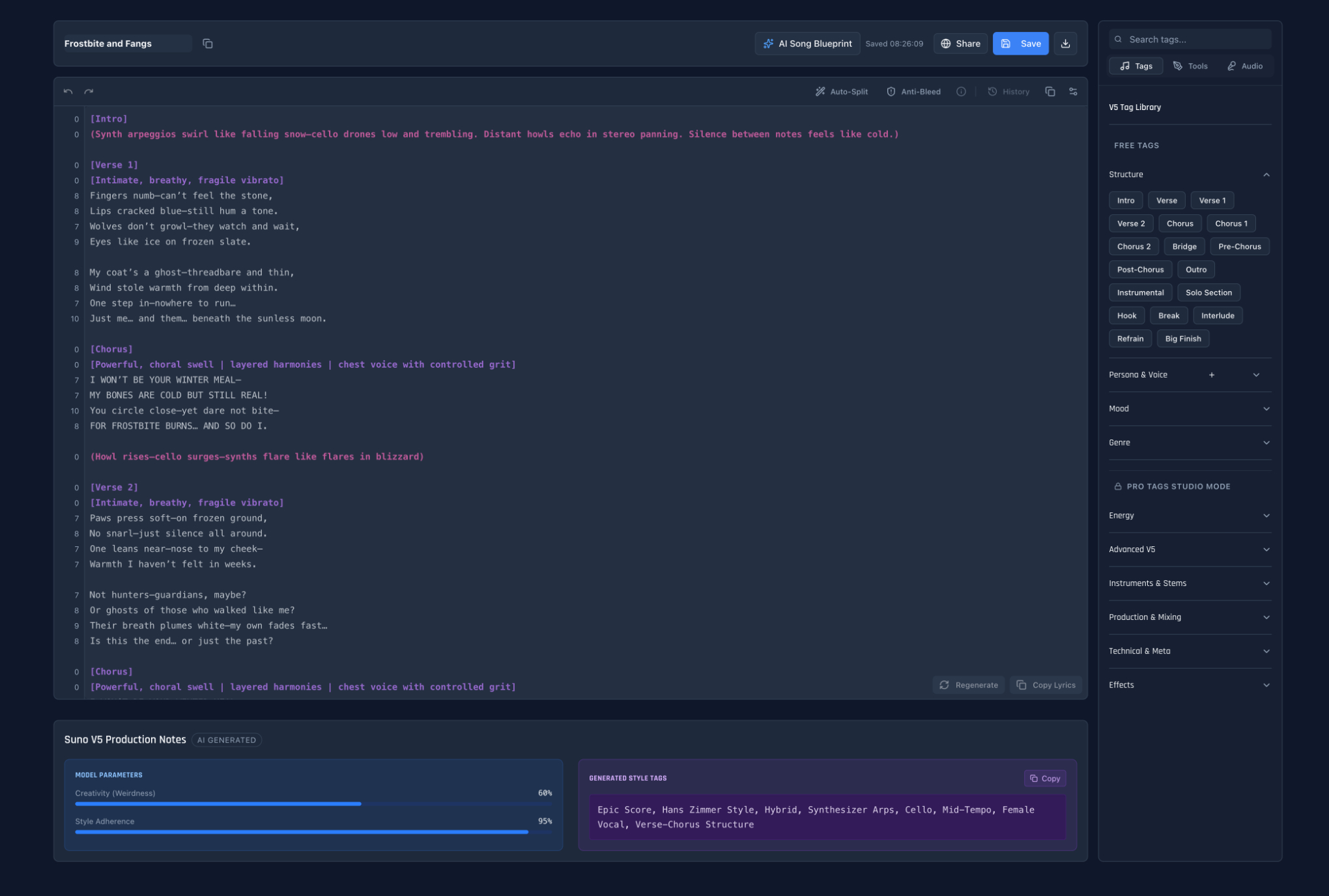This screenshot has height=896, width=1329.
Task: Click the download icon next to Save
Action: coord(1066,44)
